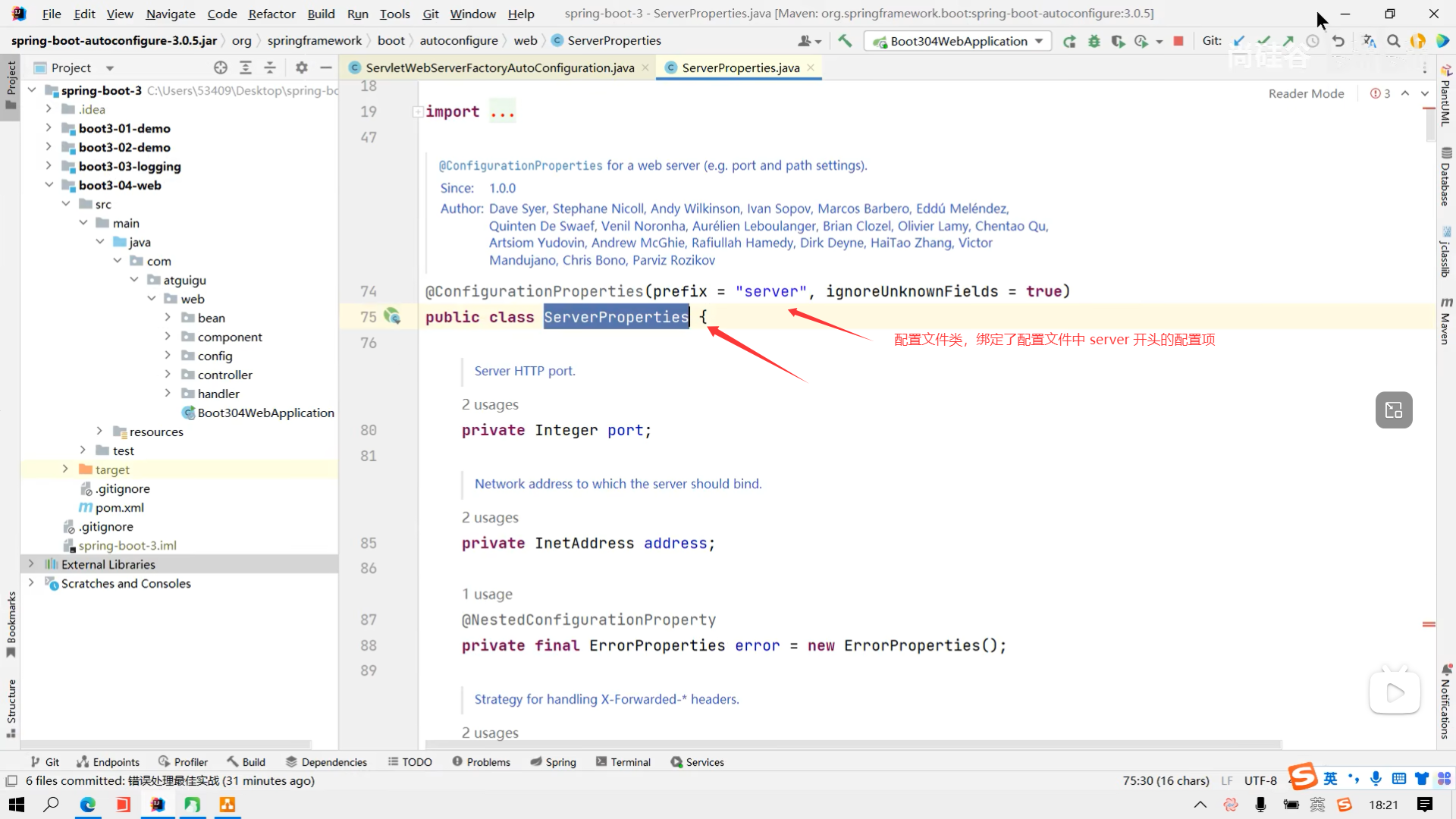This screenshot has height=819, width=1456.
Task: Rerun the Boot304WebApplication configuration
Action: pos(1069,41)
